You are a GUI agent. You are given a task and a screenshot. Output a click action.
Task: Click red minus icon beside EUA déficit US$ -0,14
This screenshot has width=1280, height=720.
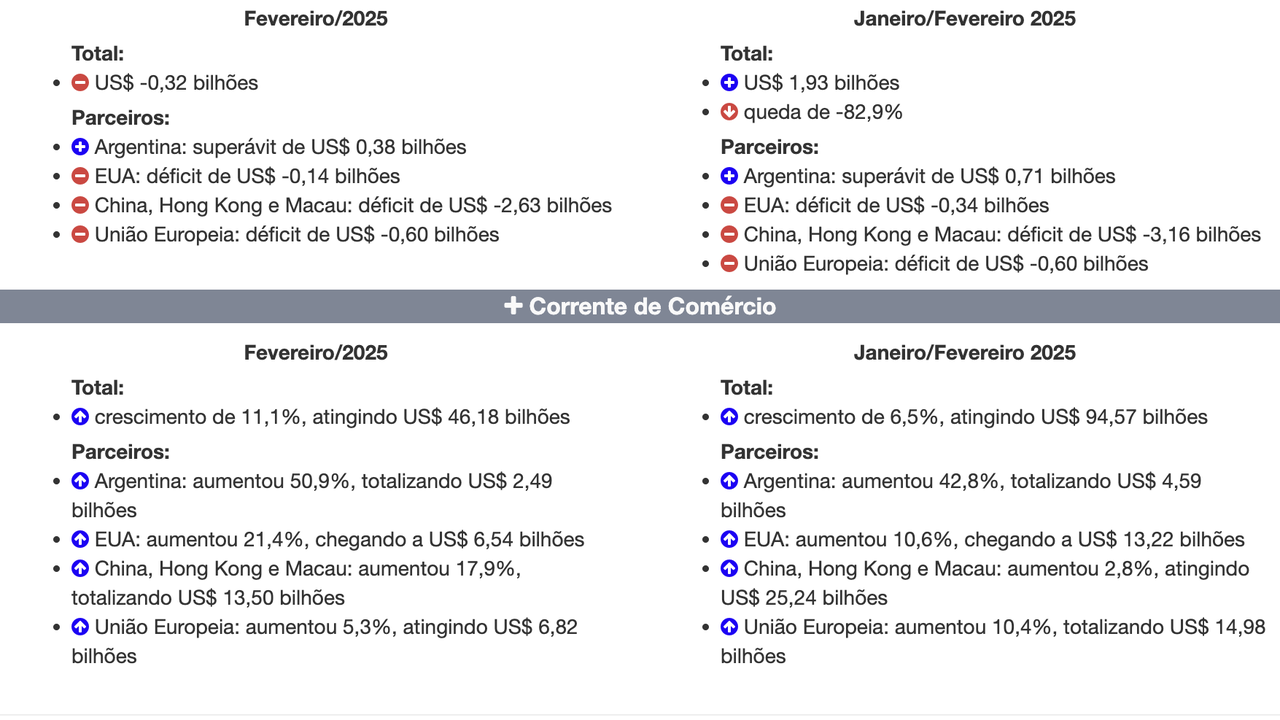click(x=81, y=177)
